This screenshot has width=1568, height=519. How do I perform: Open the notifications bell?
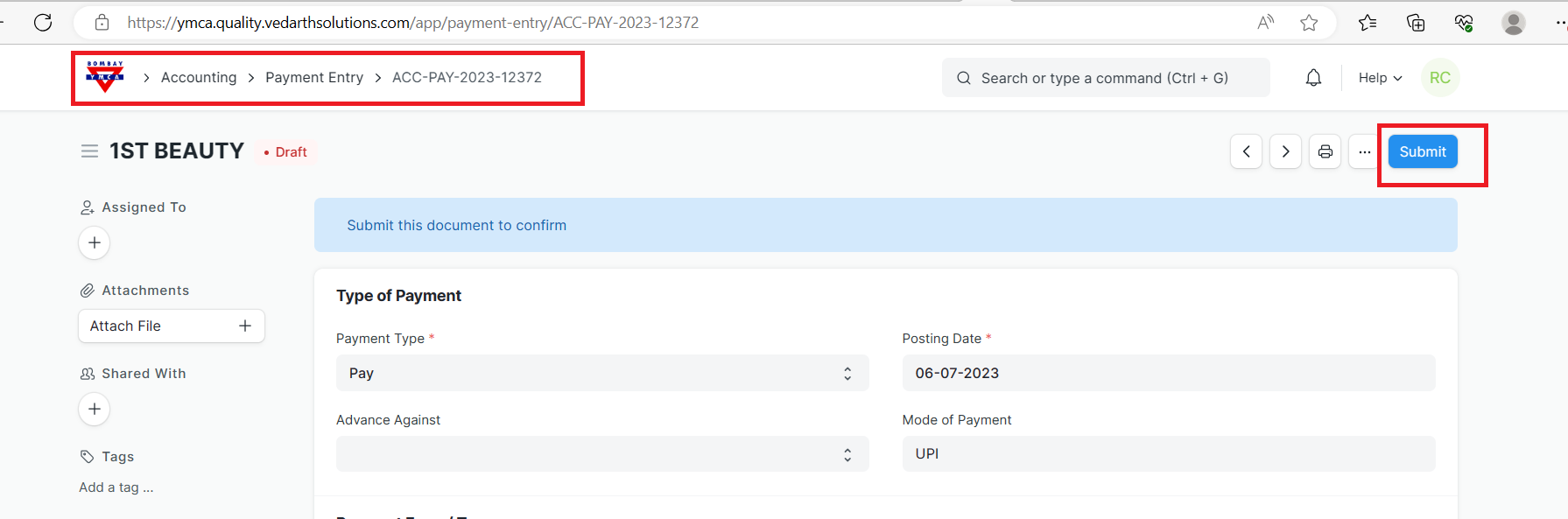pyautogui.click(x=1313, y=78)
